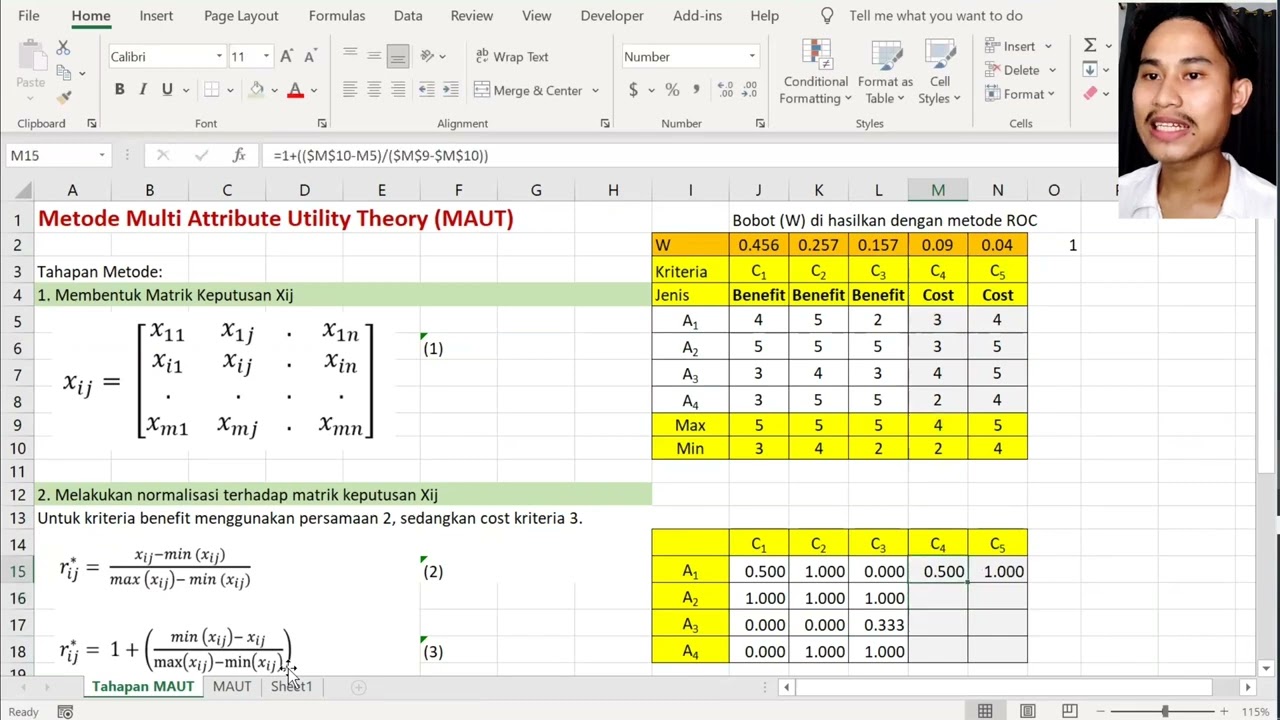Screen dimensions: 1280x720
Task: Increase font size with large A
Action: (x=286, y=57)
